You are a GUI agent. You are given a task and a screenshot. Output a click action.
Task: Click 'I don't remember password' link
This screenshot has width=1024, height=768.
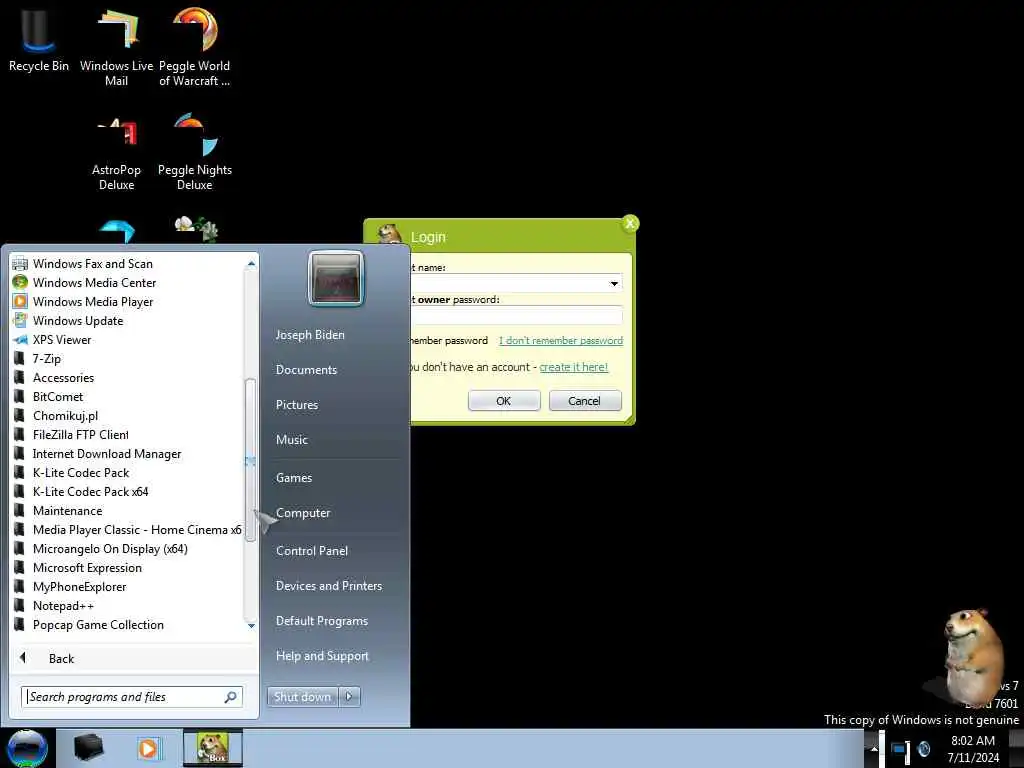click(560, 341)
